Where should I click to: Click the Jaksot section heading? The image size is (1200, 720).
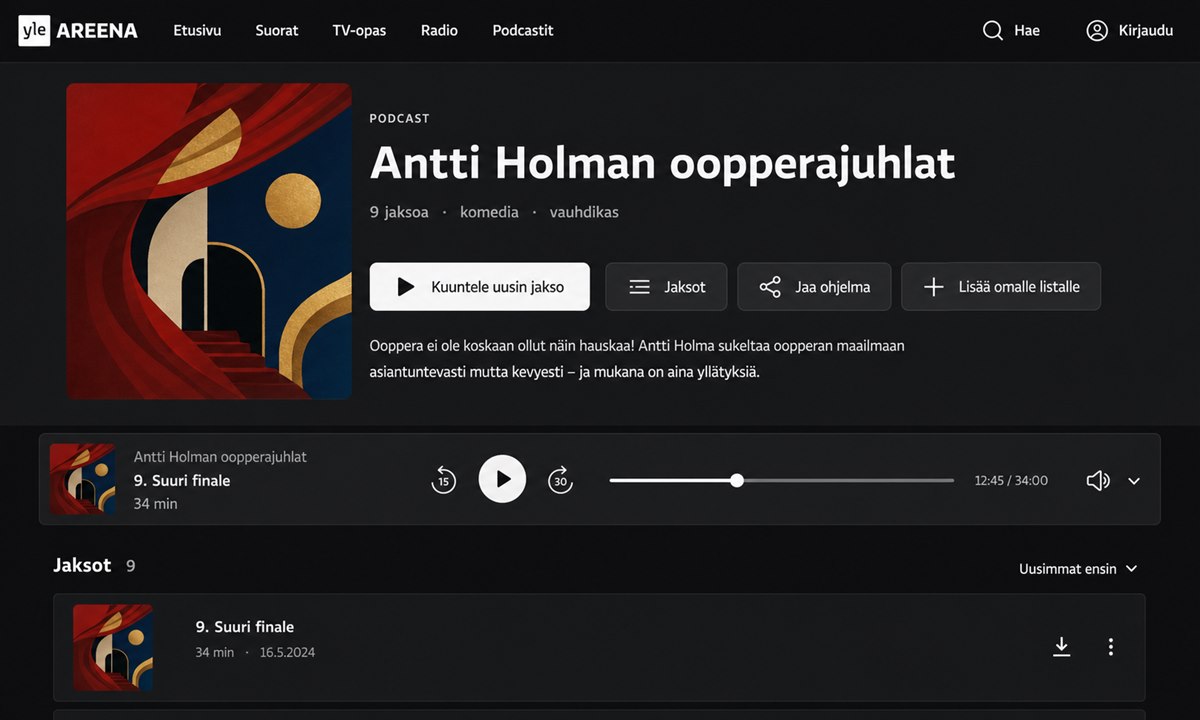pos(82,565)
